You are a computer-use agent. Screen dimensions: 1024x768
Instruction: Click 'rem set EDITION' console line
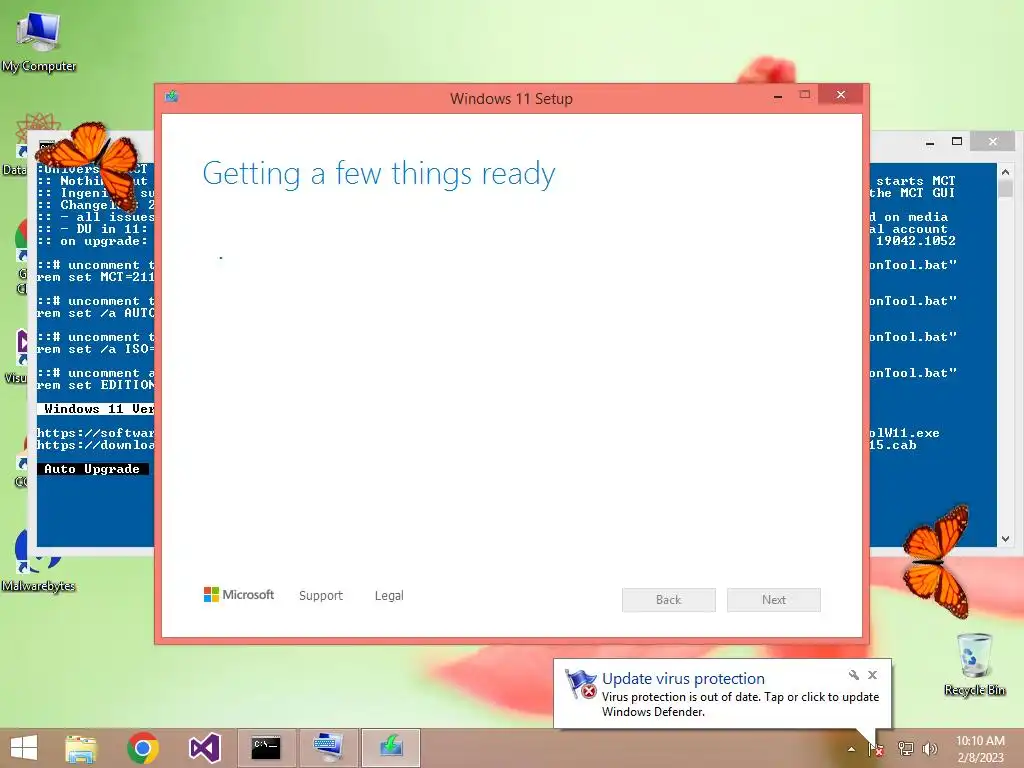pyautogui.click(x=95, y=385)
